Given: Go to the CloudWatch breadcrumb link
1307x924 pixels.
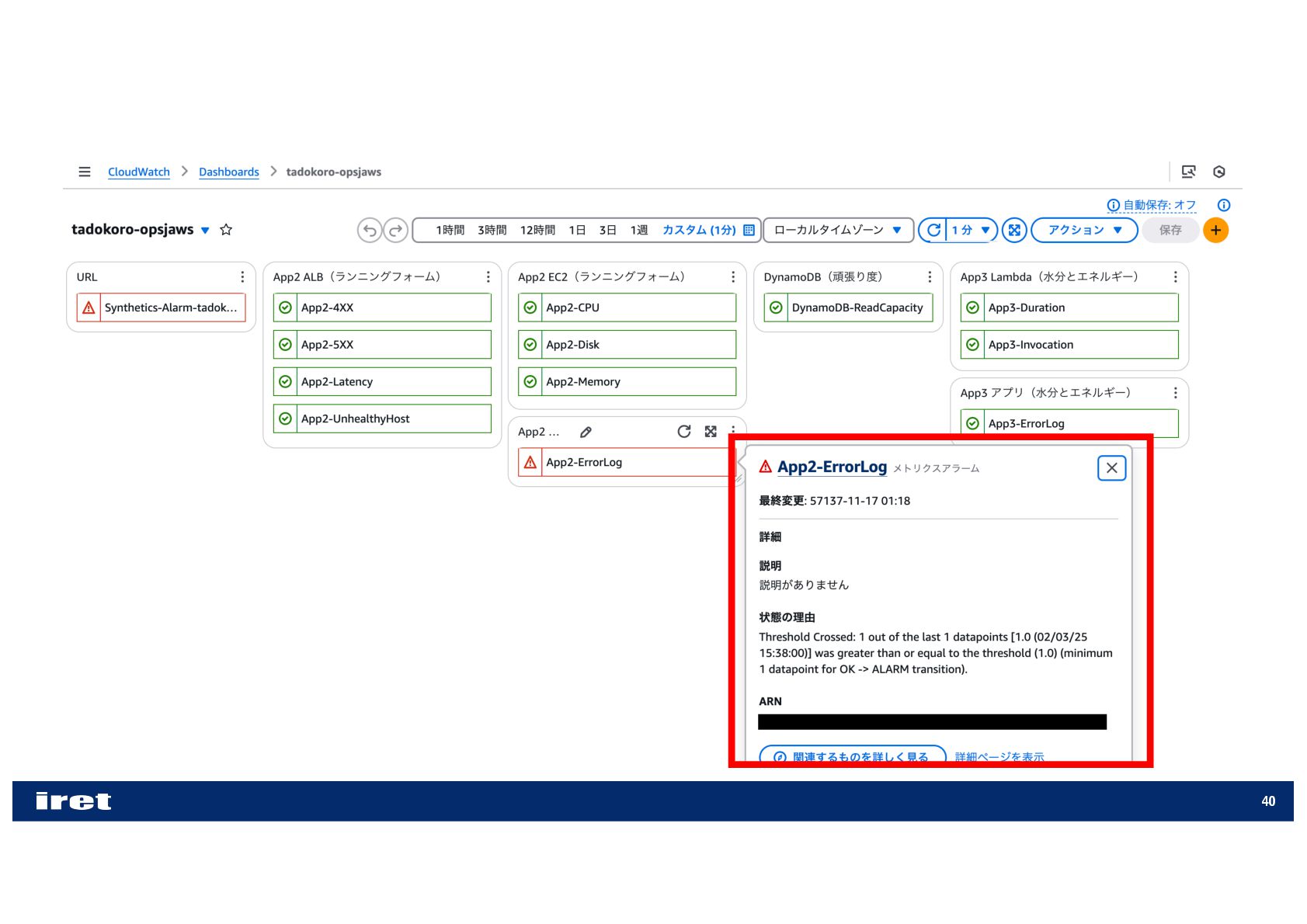Looking at the screenshot, I should coord(138,172).
